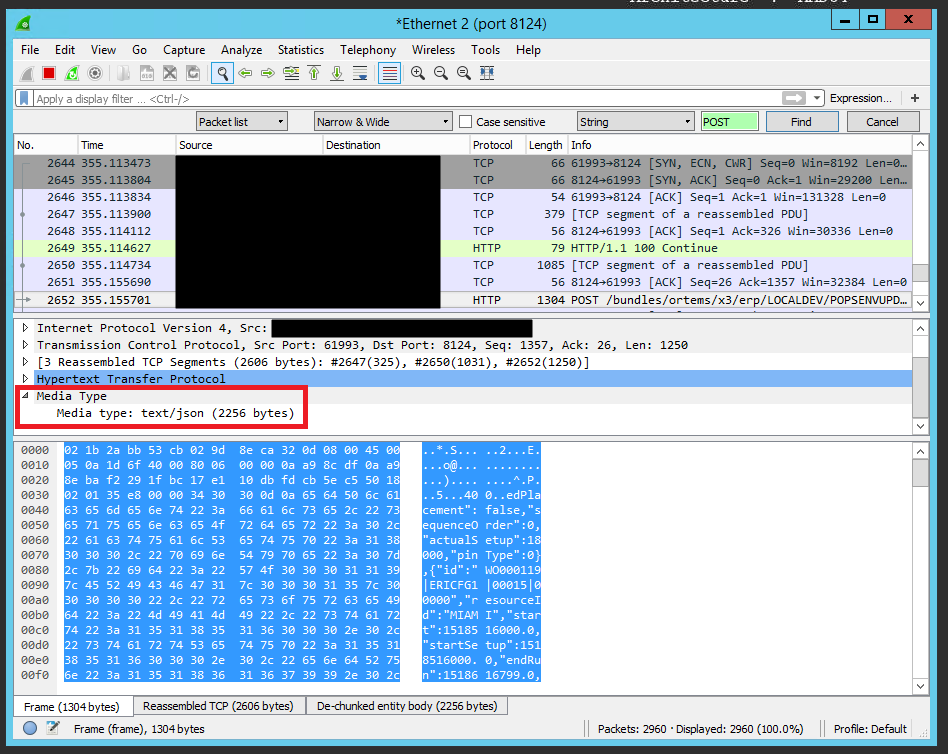This screenshot has height=754, width=948.
Task: Click the display filter input field
Action: coord(405,98)
